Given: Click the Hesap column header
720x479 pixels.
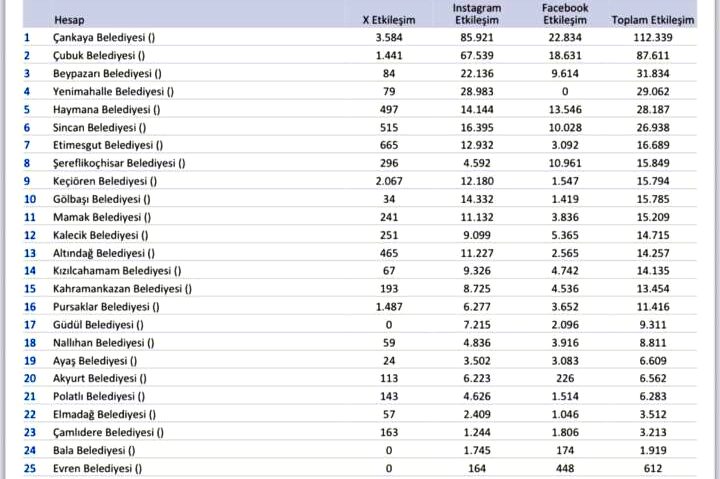Looking at the screenshot, I should coord(69,18).
